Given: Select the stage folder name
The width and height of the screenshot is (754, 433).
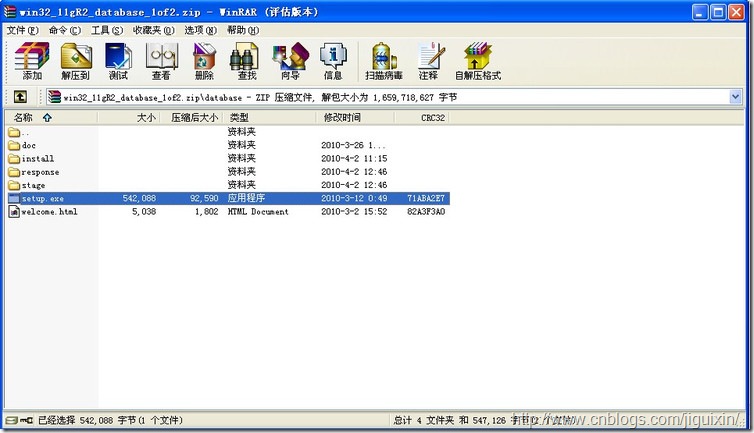Looking at the screenshot, I should pos(33,185).
